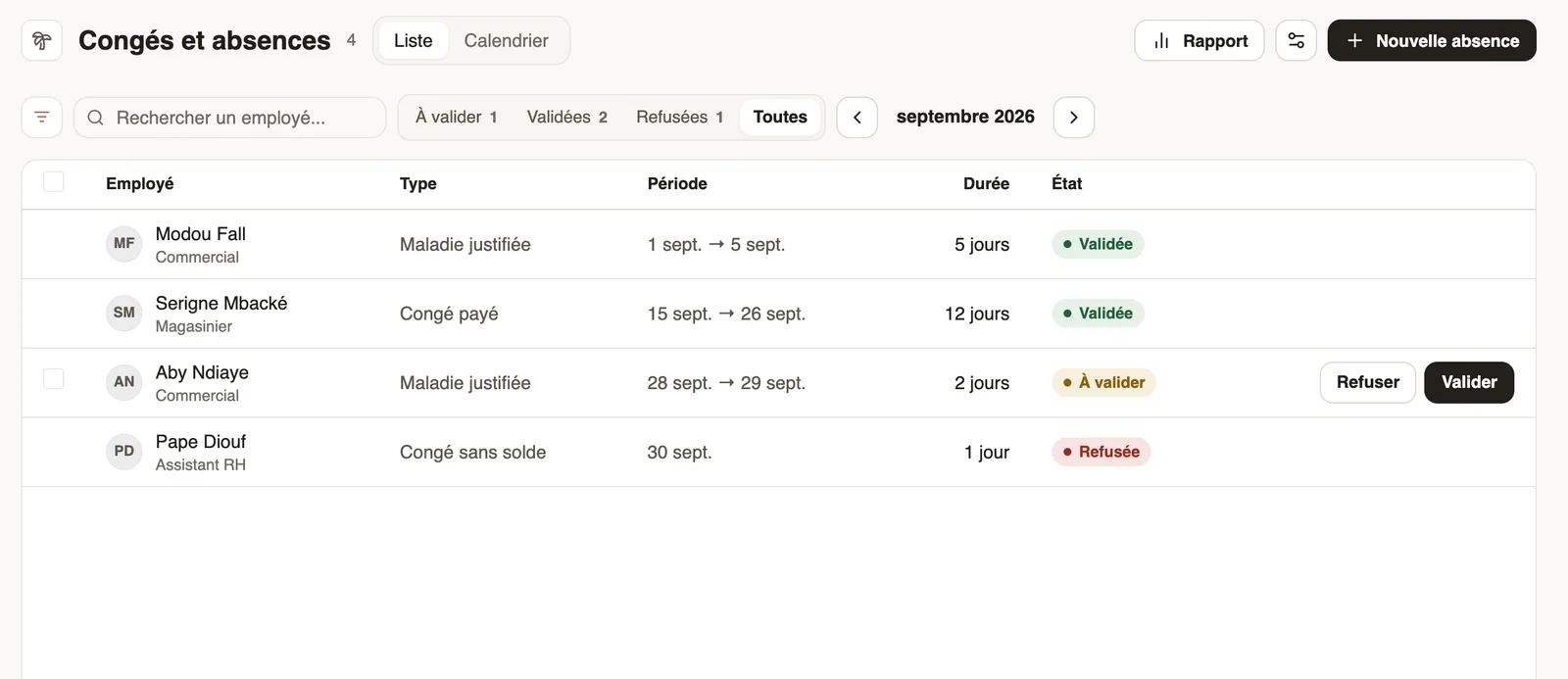
Task: Sort by the Employé column header
Action: tap(140, 183)
